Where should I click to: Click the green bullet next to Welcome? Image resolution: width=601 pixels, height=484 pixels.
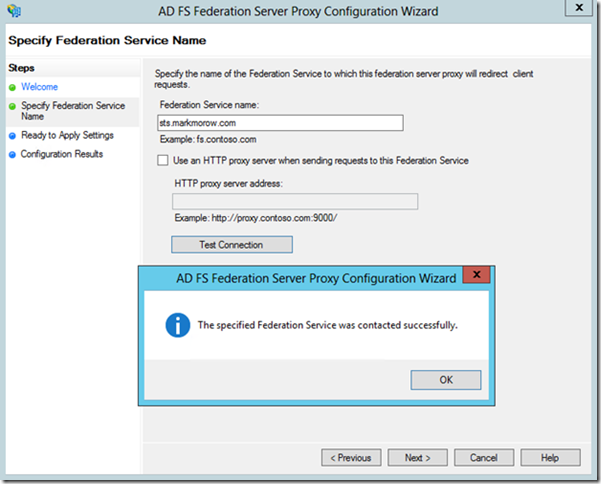point(12,87)
